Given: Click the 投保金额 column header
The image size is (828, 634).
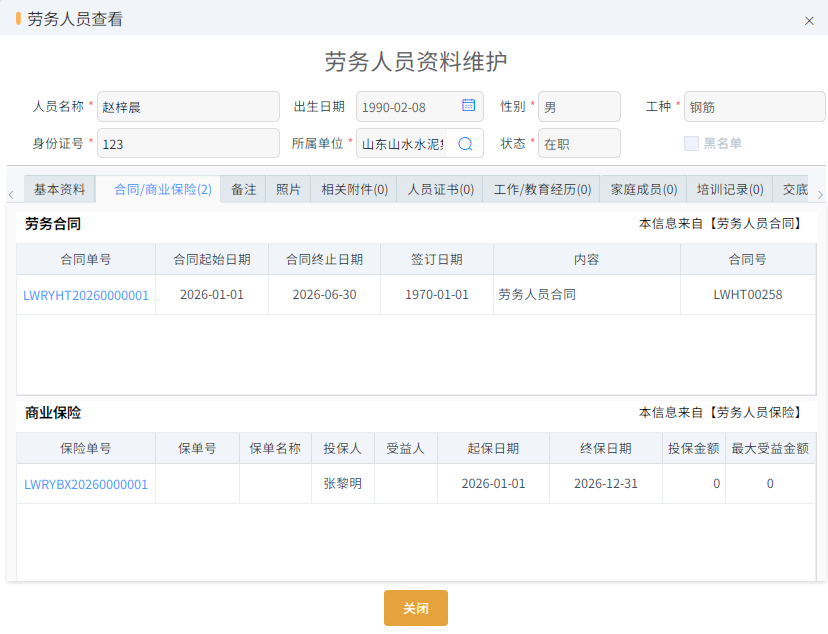Looking at the screenshot, I should tap(694, 448).
